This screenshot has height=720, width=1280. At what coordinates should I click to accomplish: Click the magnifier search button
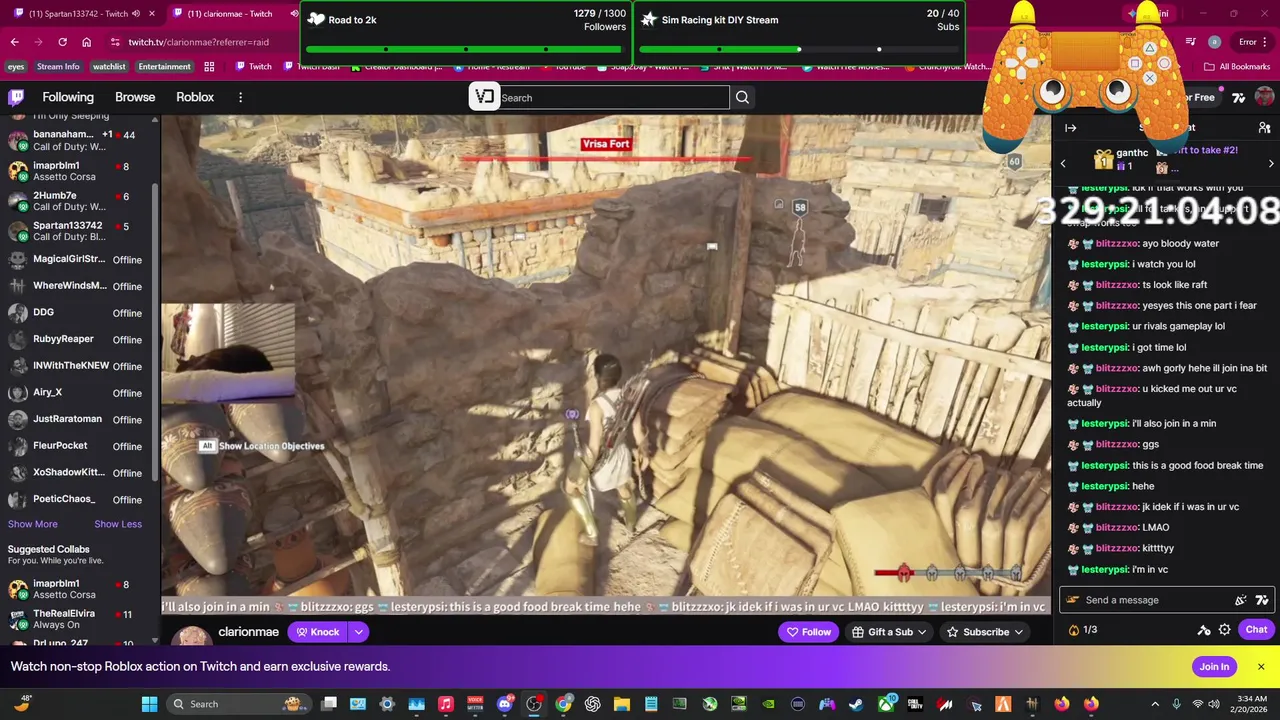pos(742,97)
